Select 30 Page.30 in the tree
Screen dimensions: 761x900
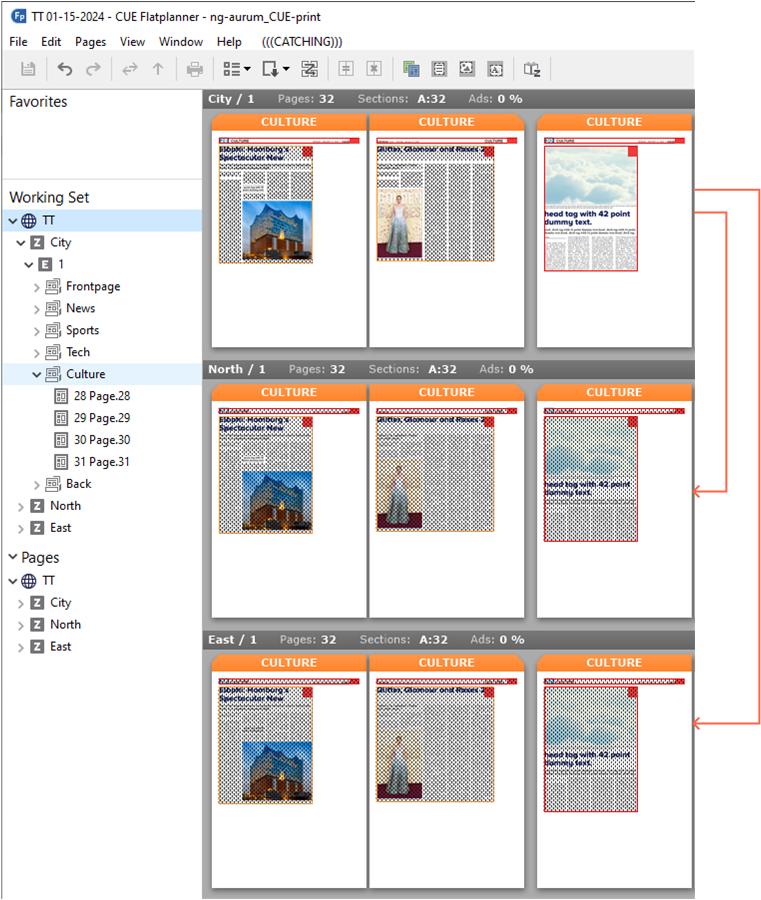coord(101,440)
